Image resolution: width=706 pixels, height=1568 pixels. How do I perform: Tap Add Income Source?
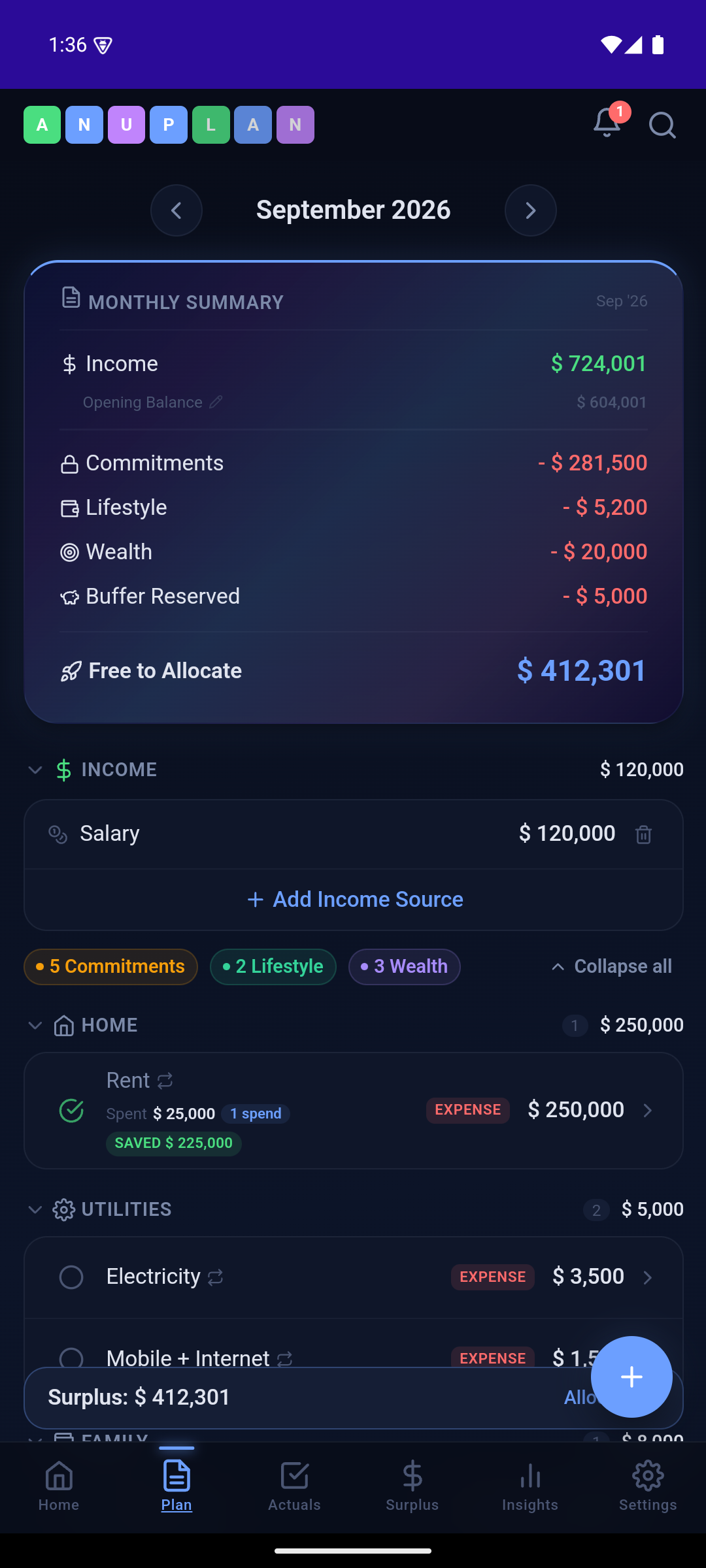[355, 900]
